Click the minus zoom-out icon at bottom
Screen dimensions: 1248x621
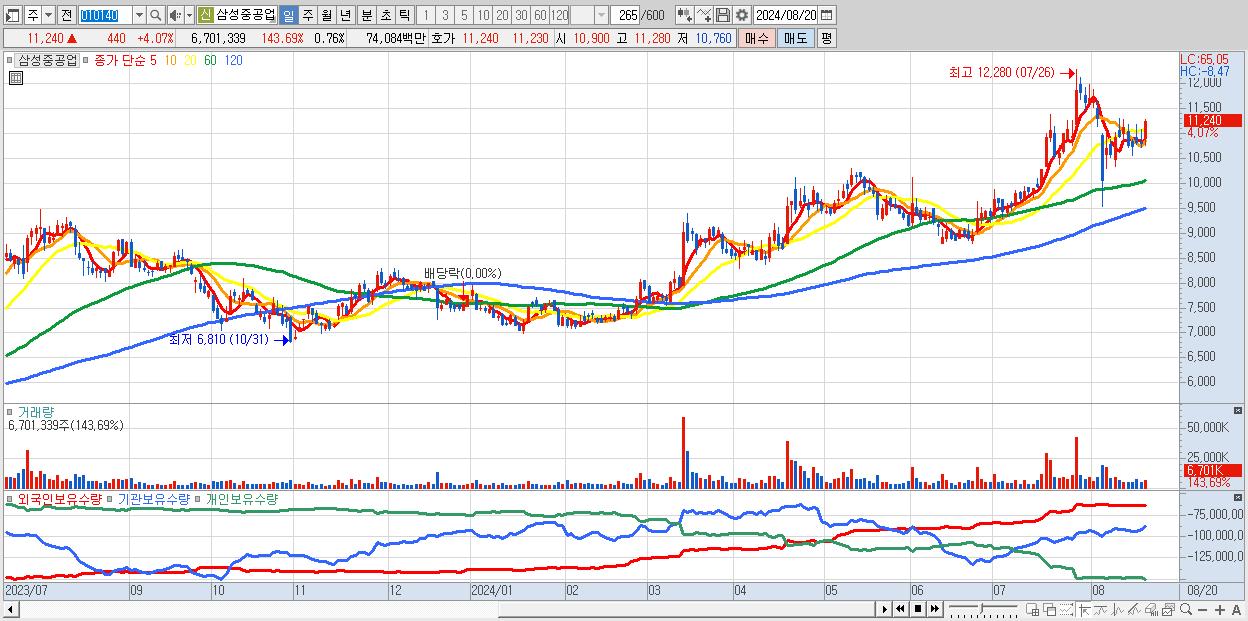[x=1202, y=609]
